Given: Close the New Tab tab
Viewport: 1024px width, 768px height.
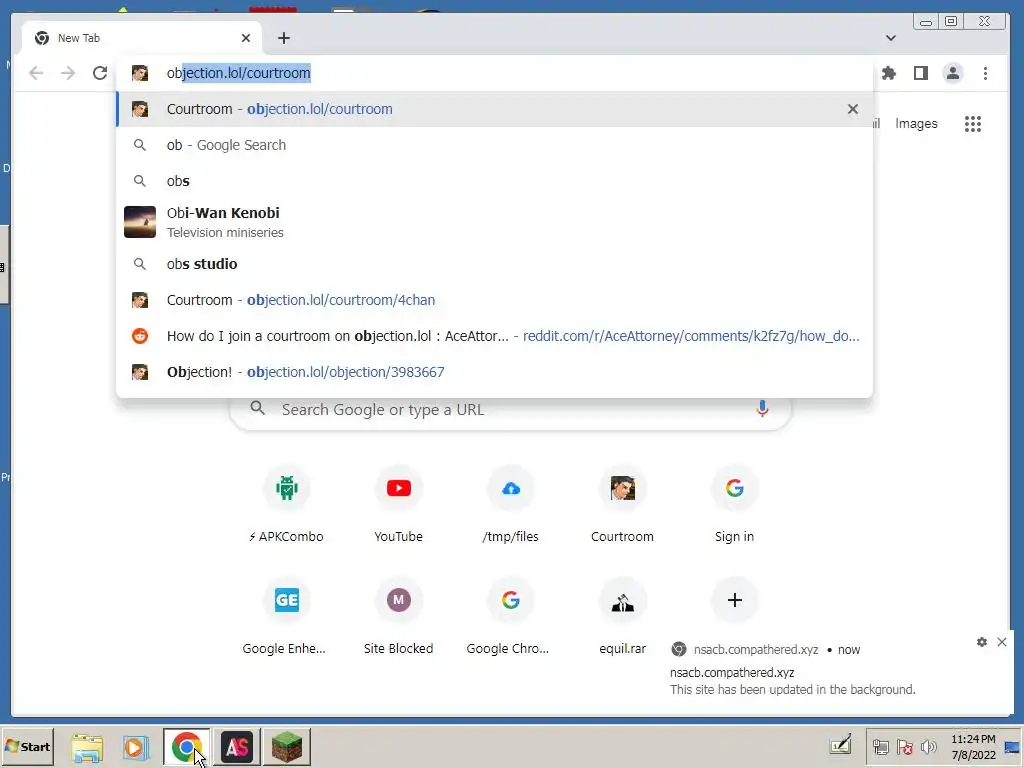Looking at the screenshot, I should pyautogui.click(x=246, y=38).
